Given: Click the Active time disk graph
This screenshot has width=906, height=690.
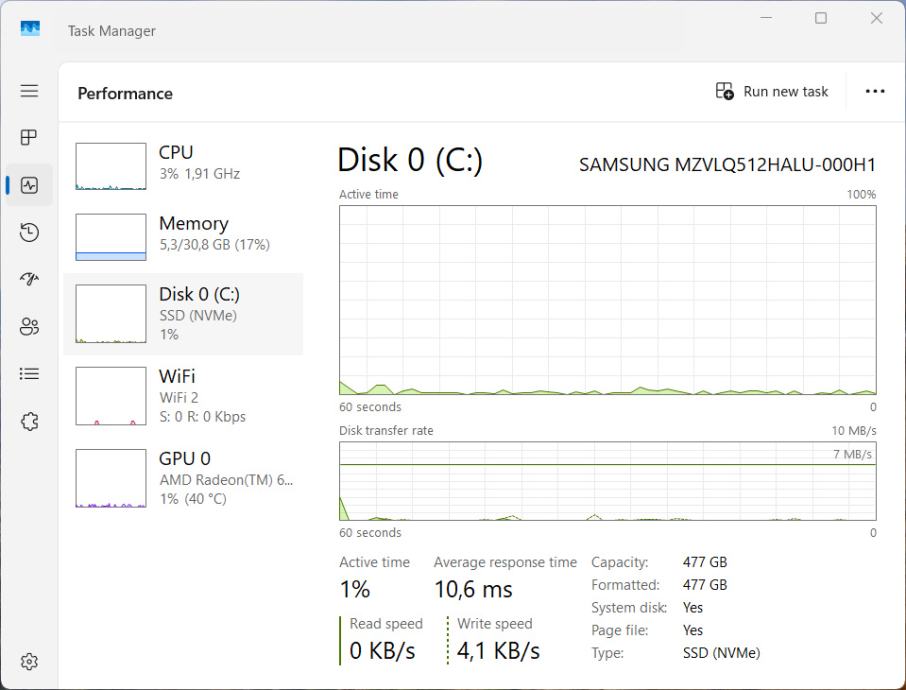Looking at the screenshot, I should pos(607,300).
